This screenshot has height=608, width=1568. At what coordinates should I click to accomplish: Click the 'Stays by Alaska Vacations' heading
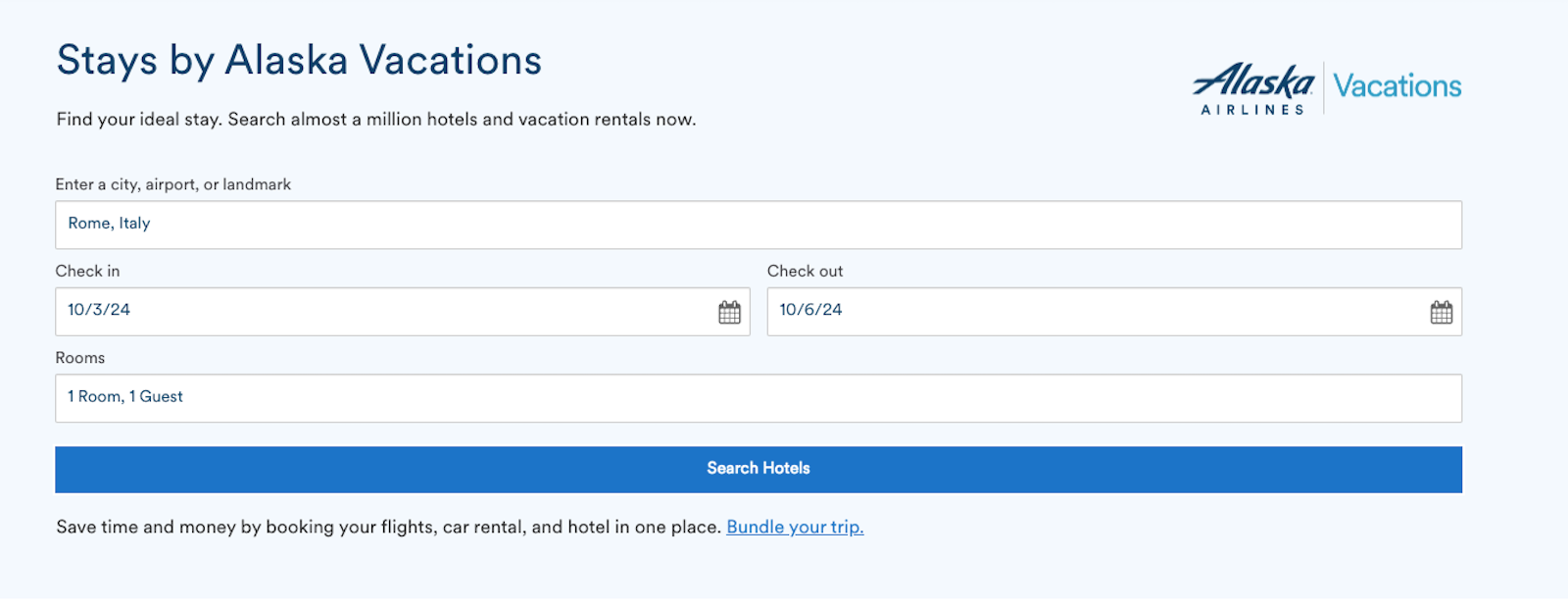299,61
